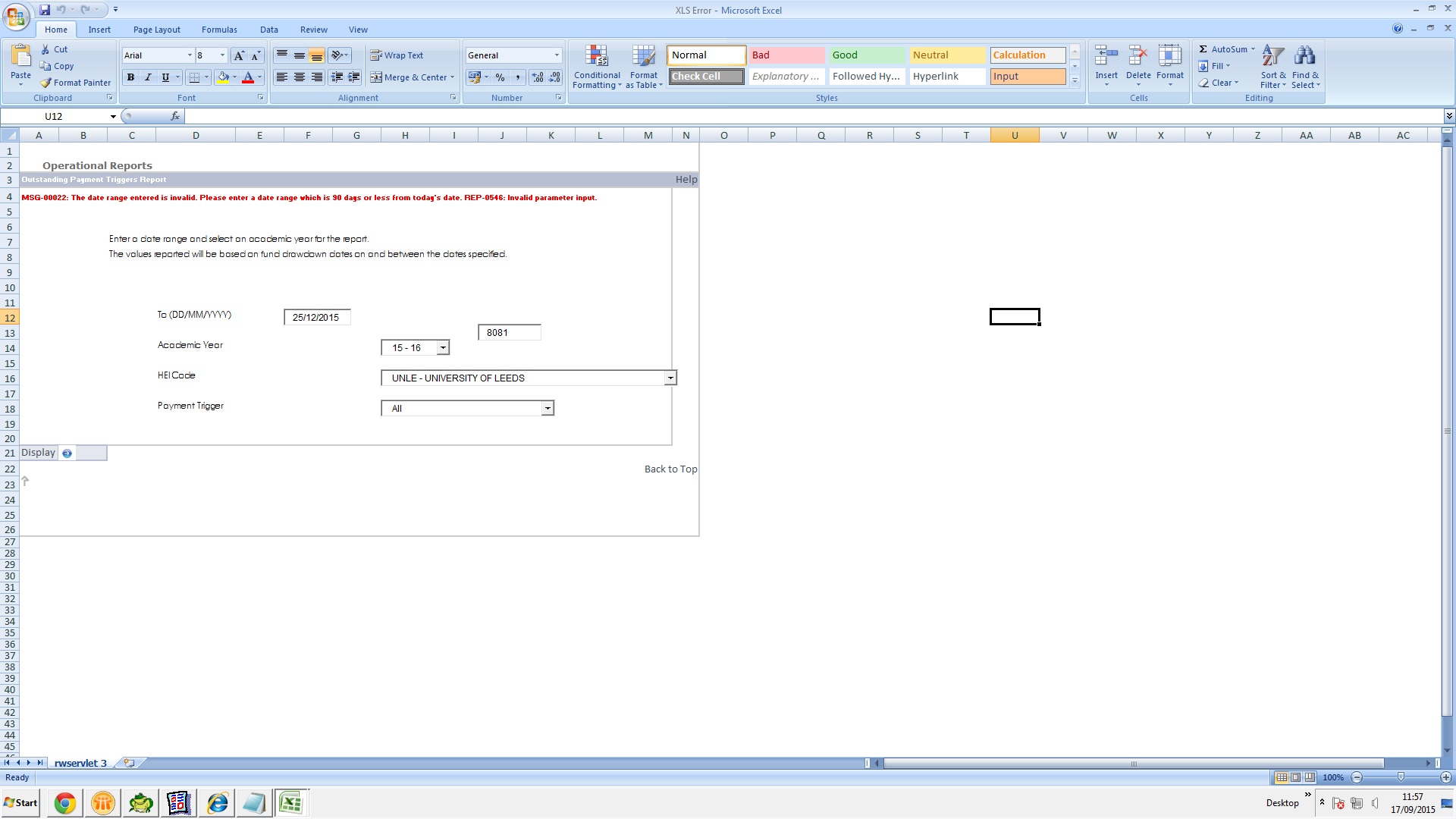Open the Formulas ribbon tab
Screen dimensions: 1456x819
219,30
